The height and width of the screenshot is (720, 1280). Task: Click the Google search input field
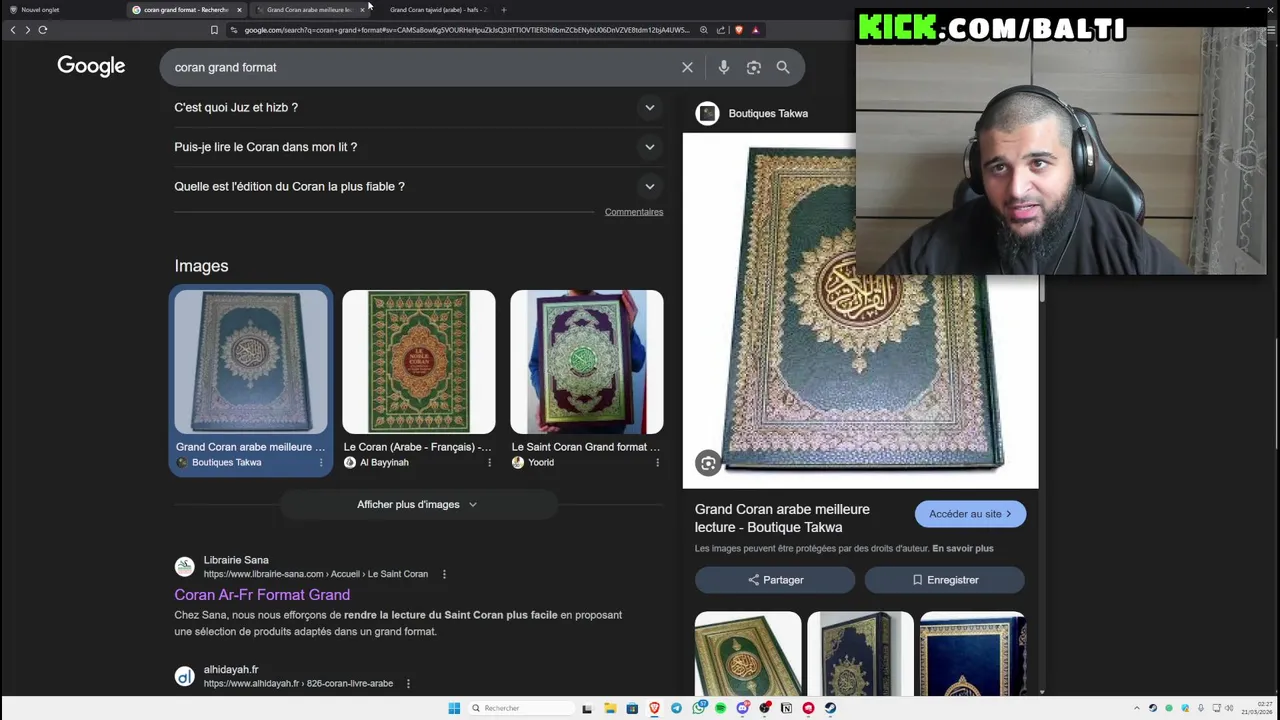pos(420,67)
